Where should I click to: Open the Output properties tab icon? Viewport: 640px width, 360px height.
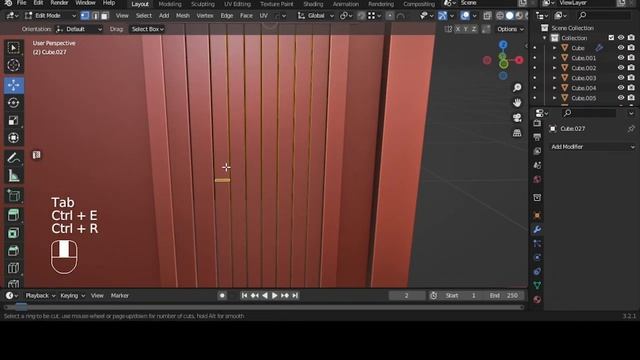(537, 137)
